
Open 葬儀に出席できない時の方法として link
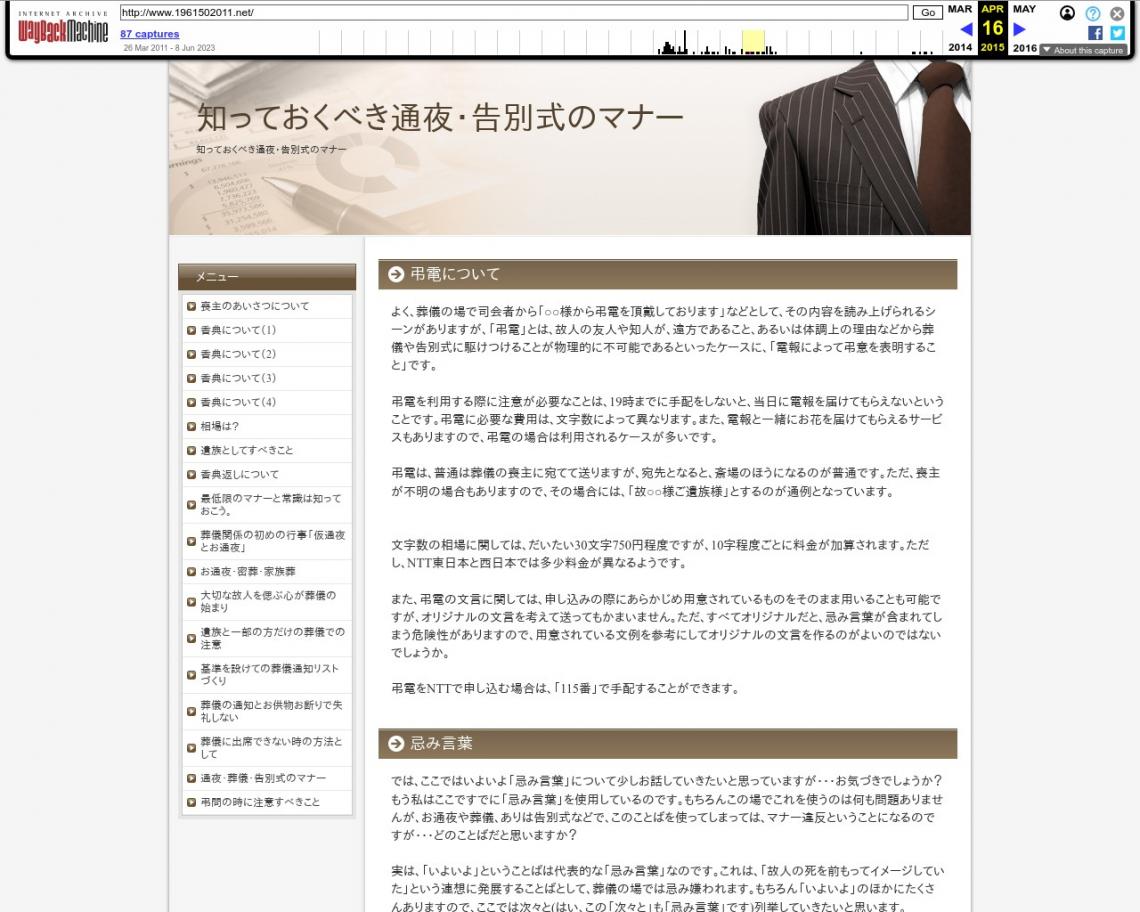270,748
